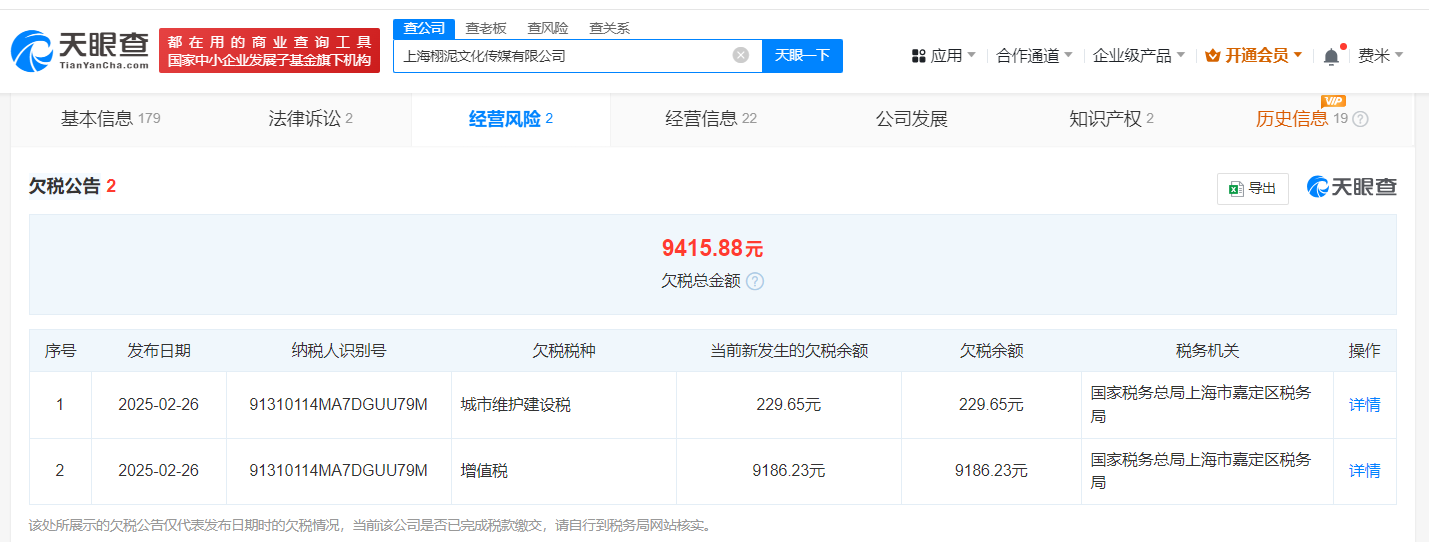
Task: Open the 知识产权 tab
Action: coord(1111,119)
